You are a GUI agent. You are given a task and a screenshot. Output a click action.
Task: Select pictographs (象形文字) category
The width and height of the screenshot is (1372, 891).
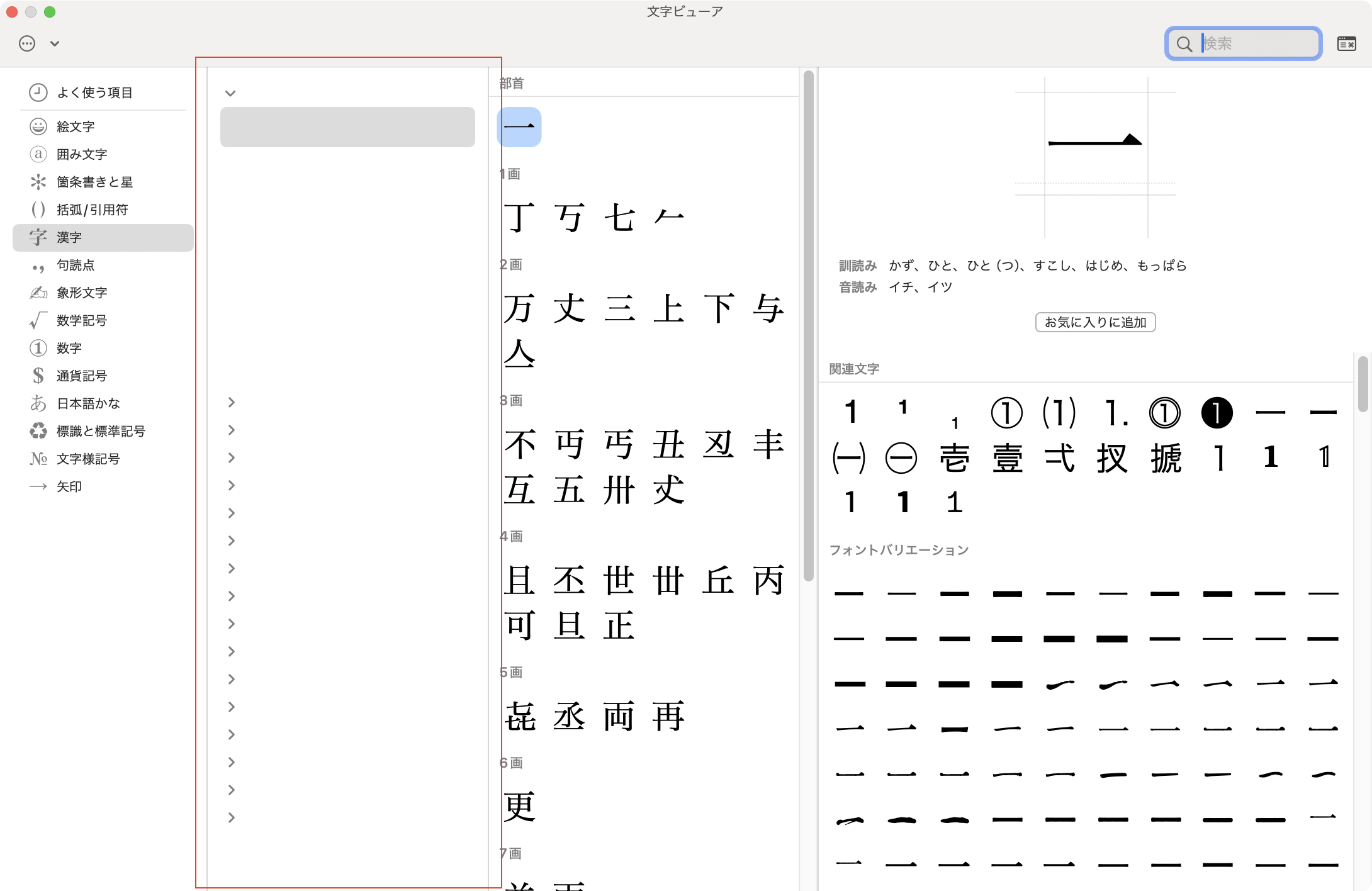(x=82, y=293)
